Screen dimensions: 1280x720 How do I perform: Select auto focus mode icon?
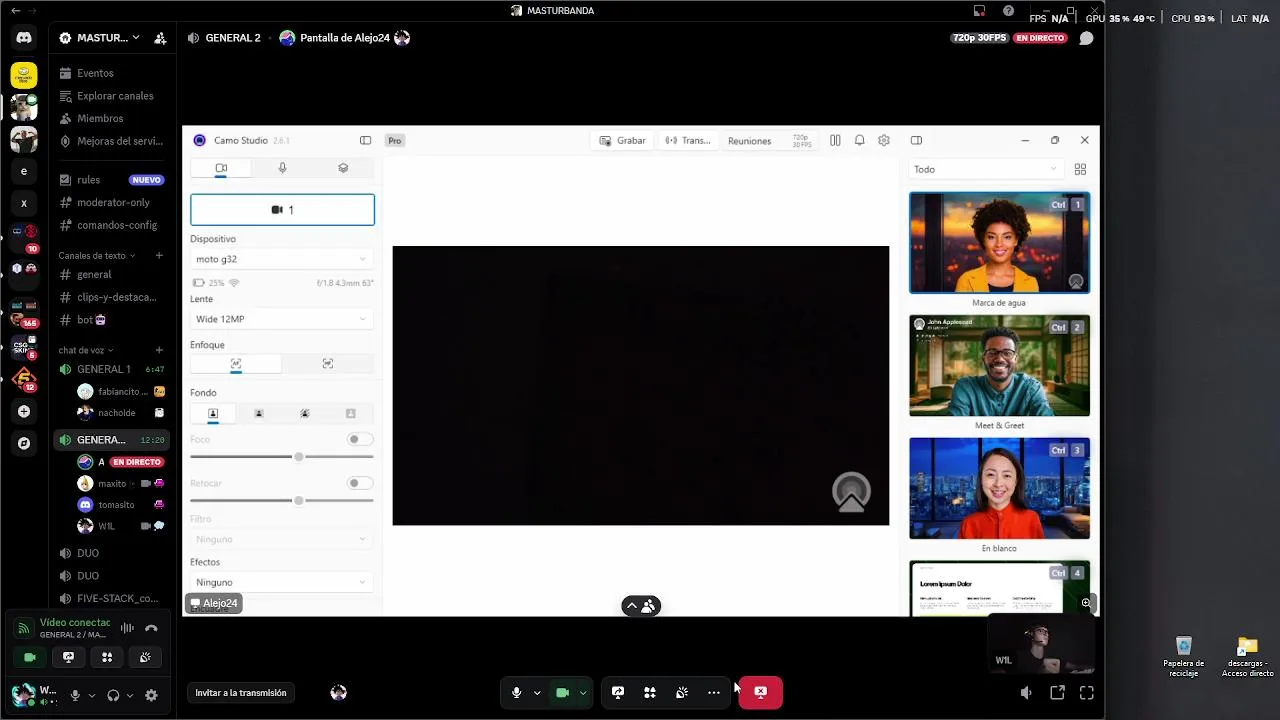pos(236,364)
